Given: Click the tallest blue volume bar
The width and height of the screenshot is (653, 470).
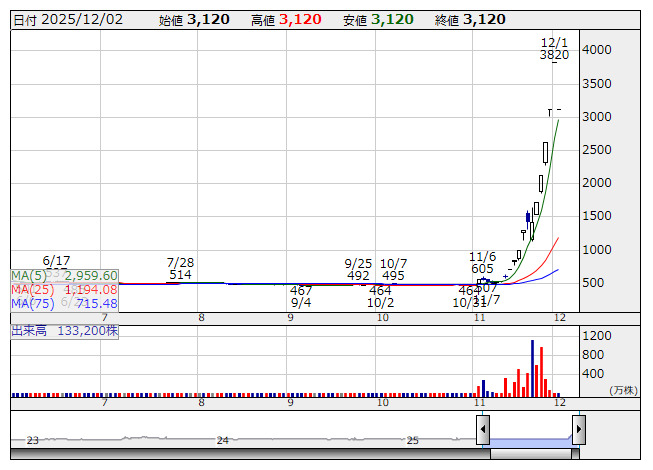Looking at the screenshot, I should point(532,368).
